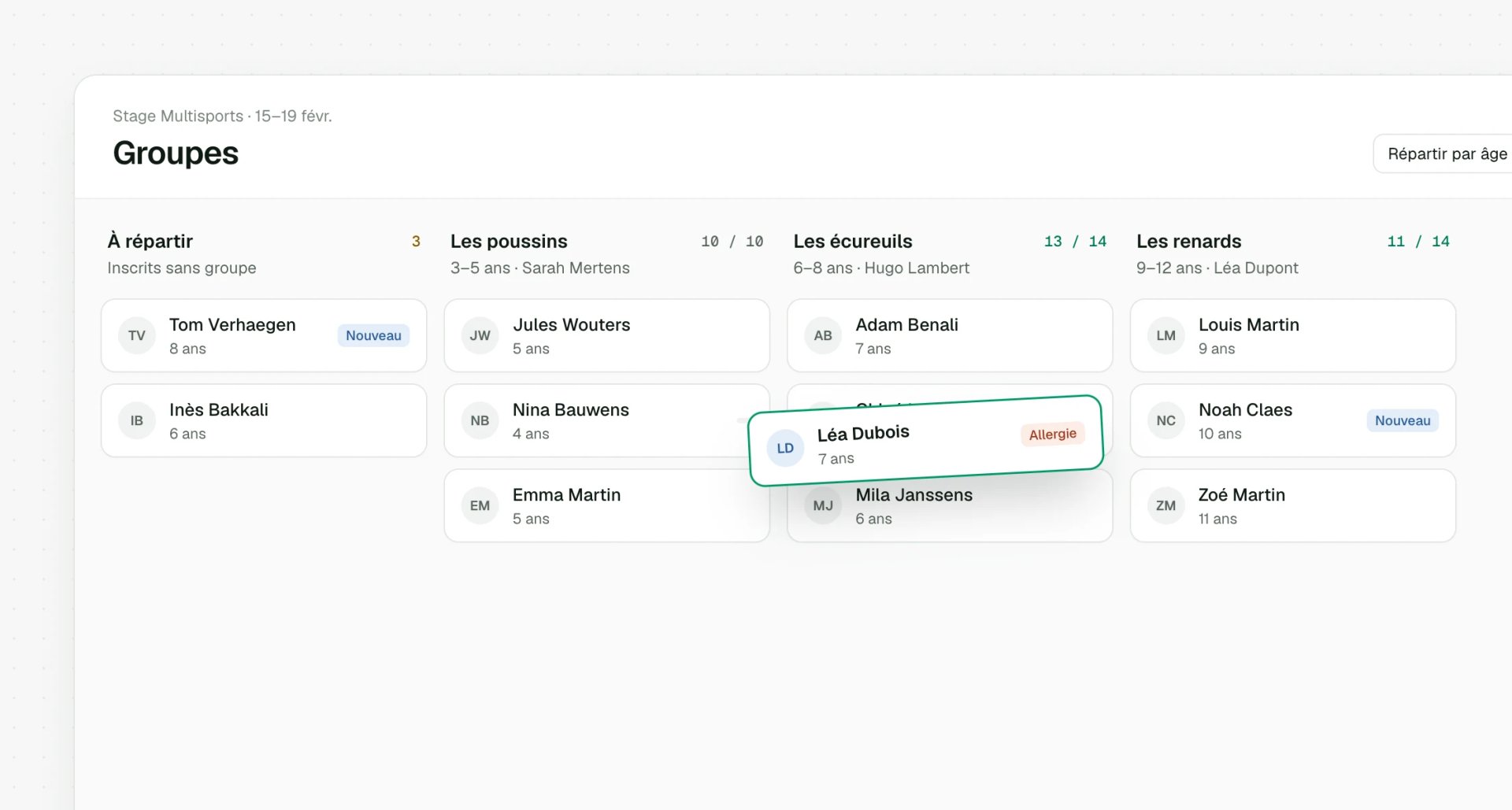Click the Léa Dubois name text
The image size is (1512, 810).
(863, 433)
